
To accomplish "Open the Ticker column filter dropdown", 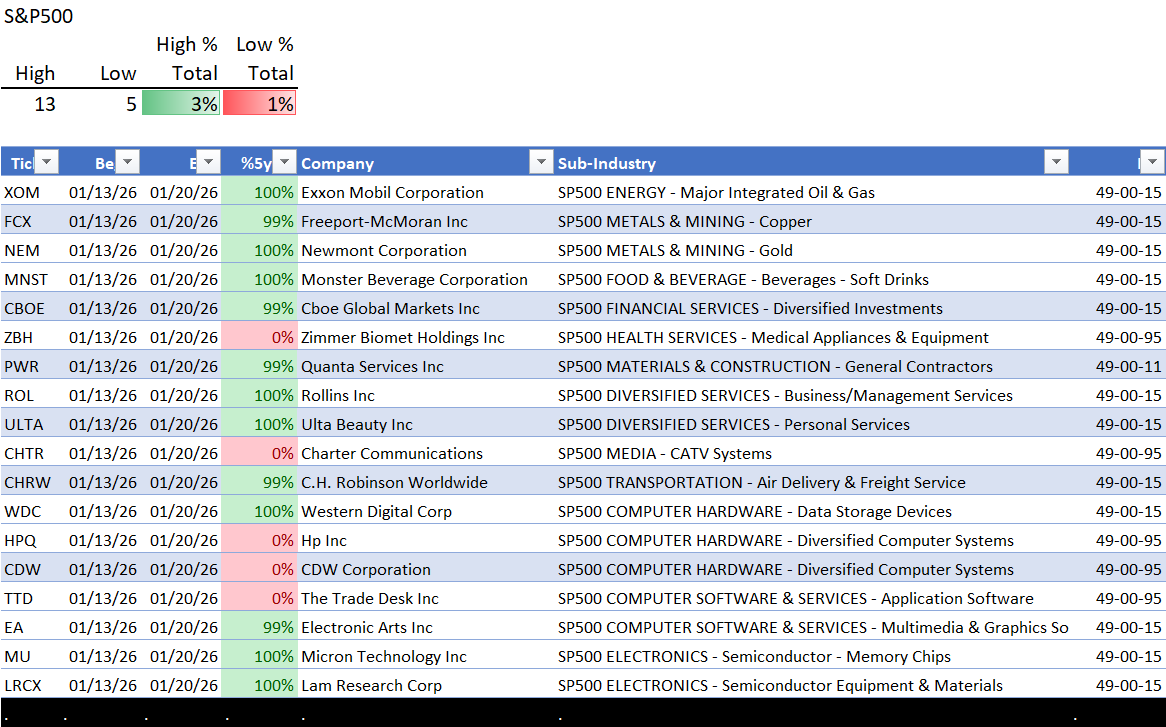I will coord(47,163).
